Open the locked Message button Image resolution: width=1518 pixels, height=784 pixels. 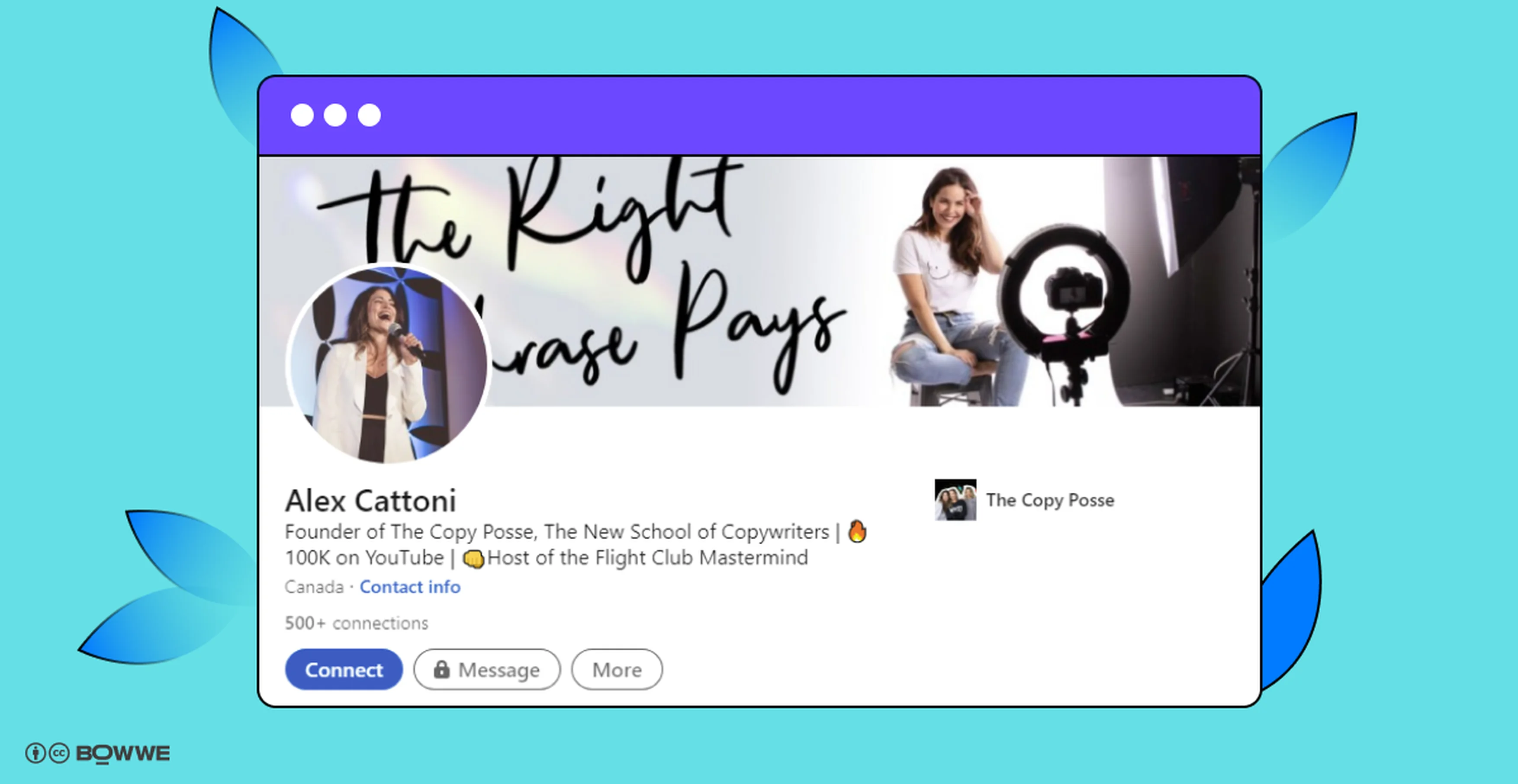[487, 669]
